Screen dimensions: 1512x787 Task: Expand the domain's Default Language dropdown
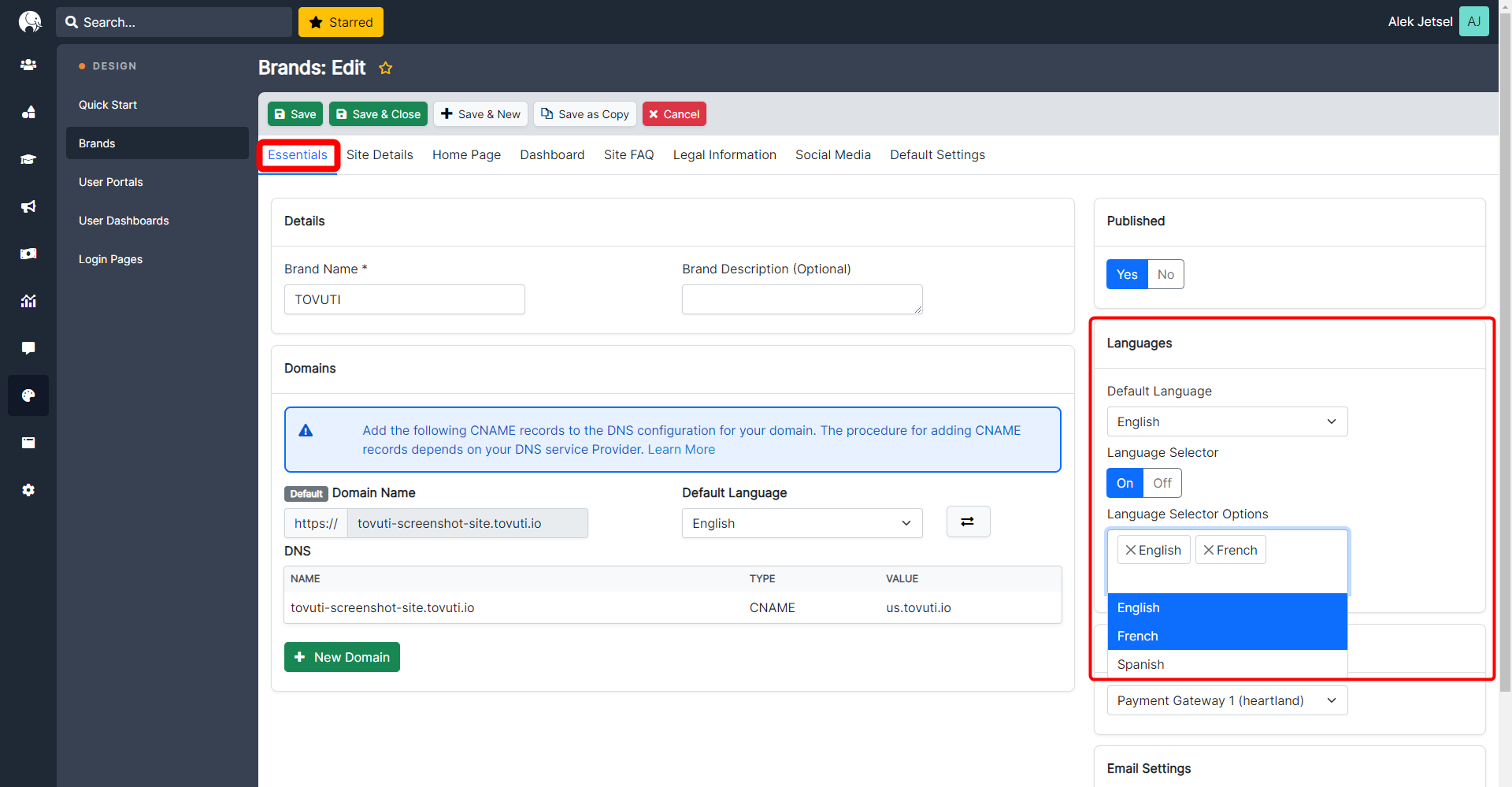(801, 523)
